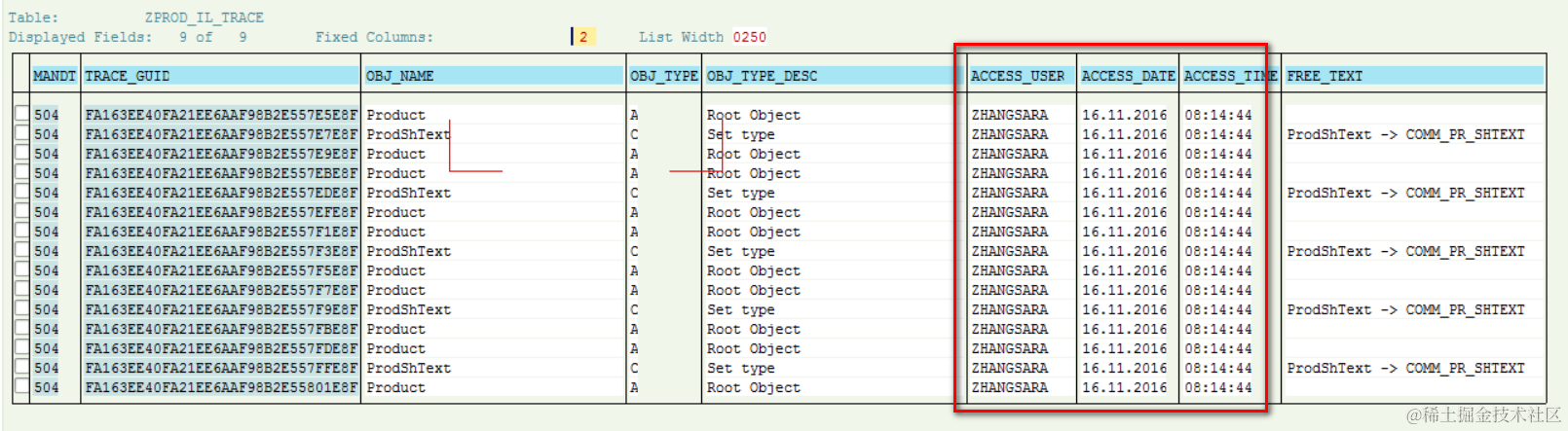The height and width of the screenshot is (431, 1568).
Task: Click ProdShText in row GUID ending 557F9E8F
Action: pos(408,309)
